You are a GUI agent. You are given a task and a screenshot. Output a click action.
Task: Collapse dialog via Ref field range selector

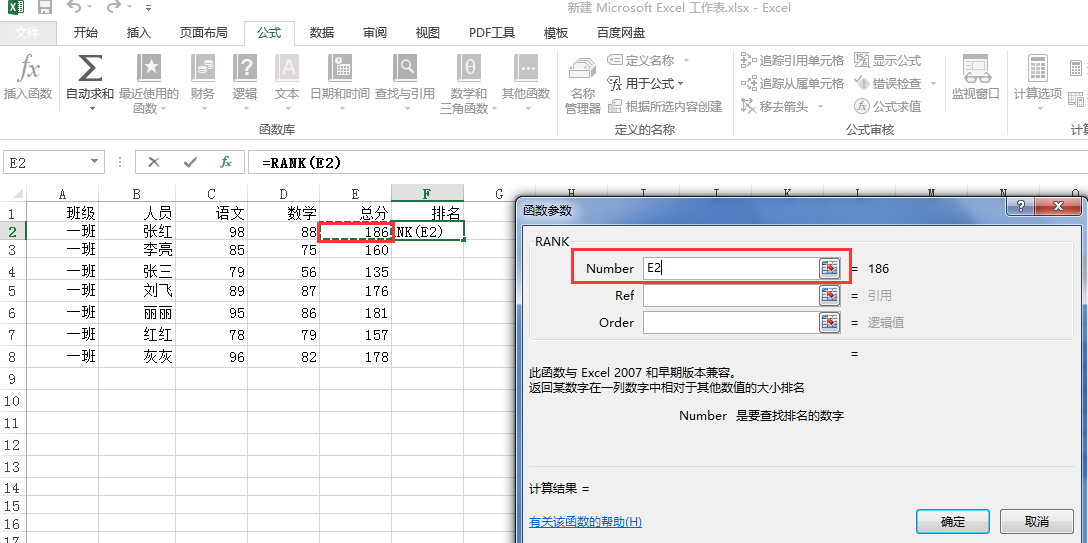click(829, 295)
